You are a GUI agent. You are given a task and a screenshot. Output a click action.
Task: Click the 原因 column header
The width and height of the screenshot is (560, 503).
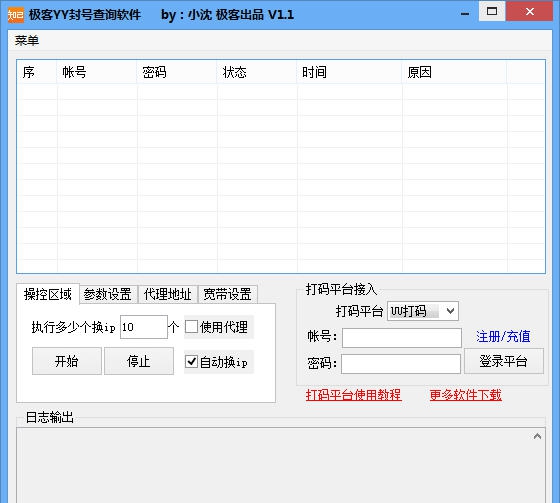(x=454, y=72)
